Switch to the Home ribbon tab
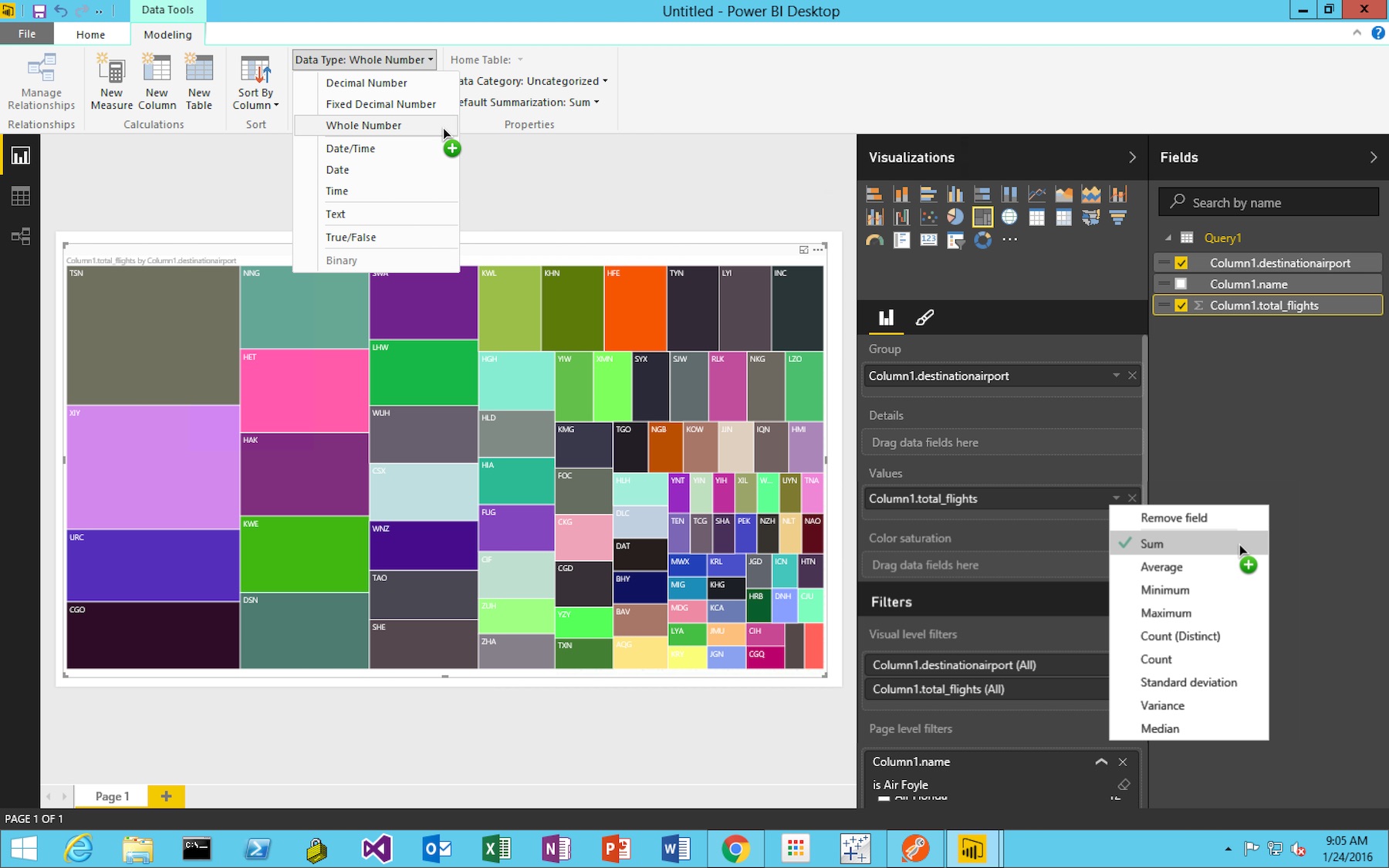The image size is (1389, 868). [x=91, y=34]
